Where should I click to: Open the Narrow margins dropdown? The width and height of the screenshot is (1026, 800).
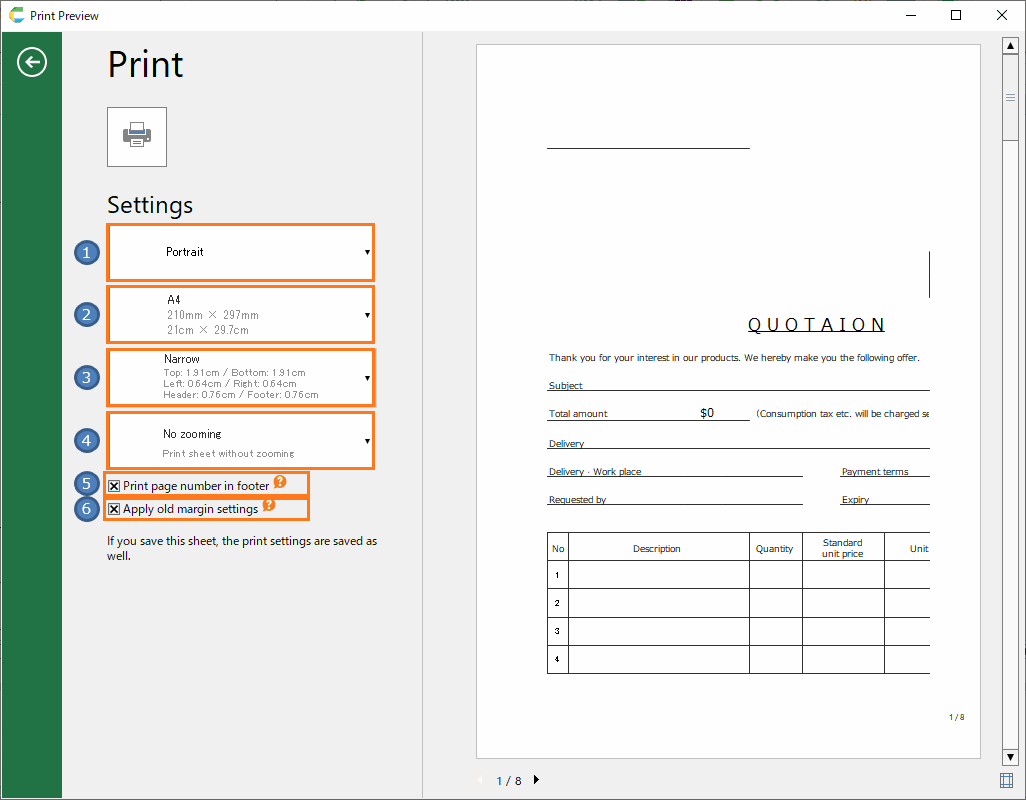pos(240,377)
